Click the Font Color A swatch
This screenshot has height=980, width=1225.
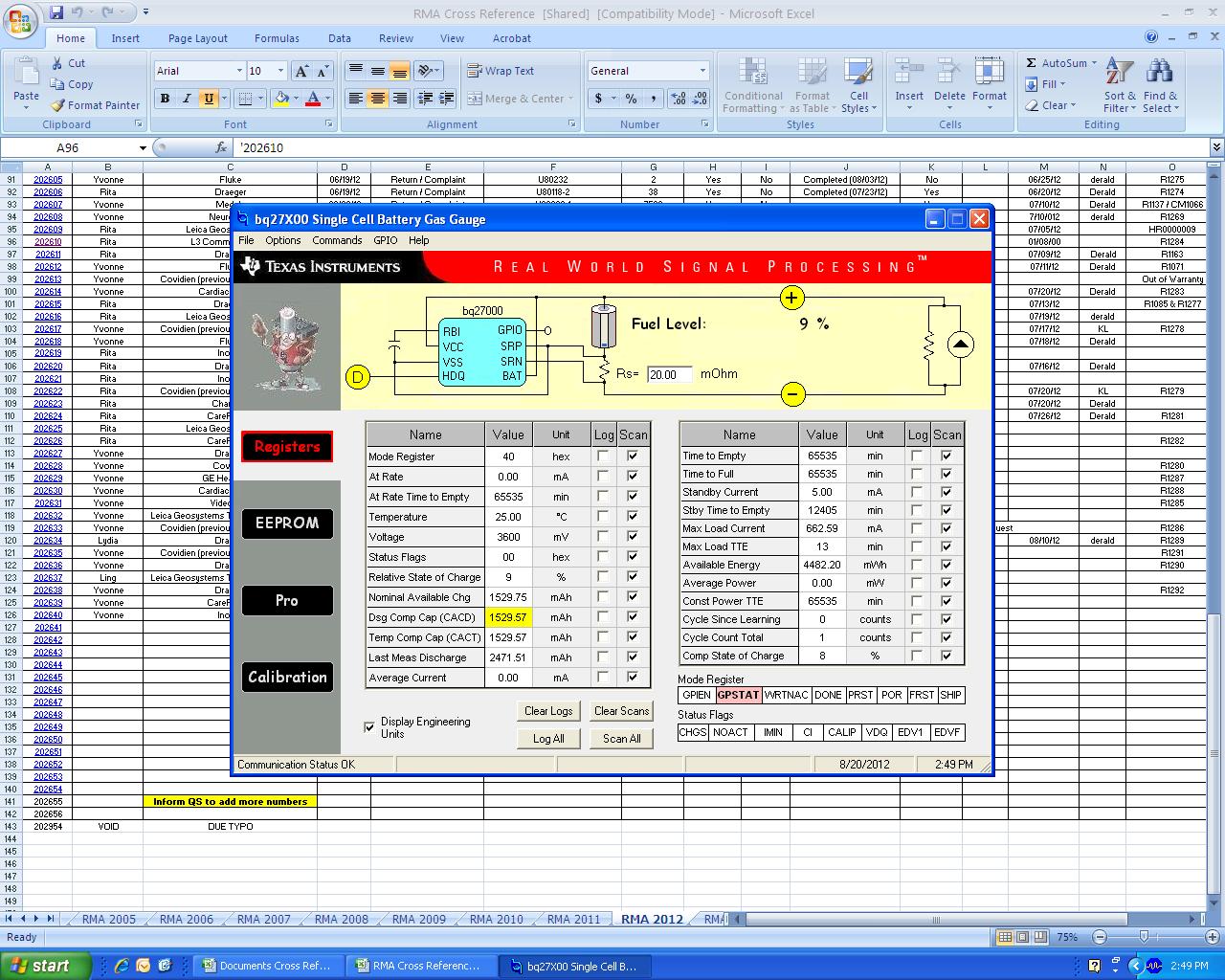coord(313,99)
